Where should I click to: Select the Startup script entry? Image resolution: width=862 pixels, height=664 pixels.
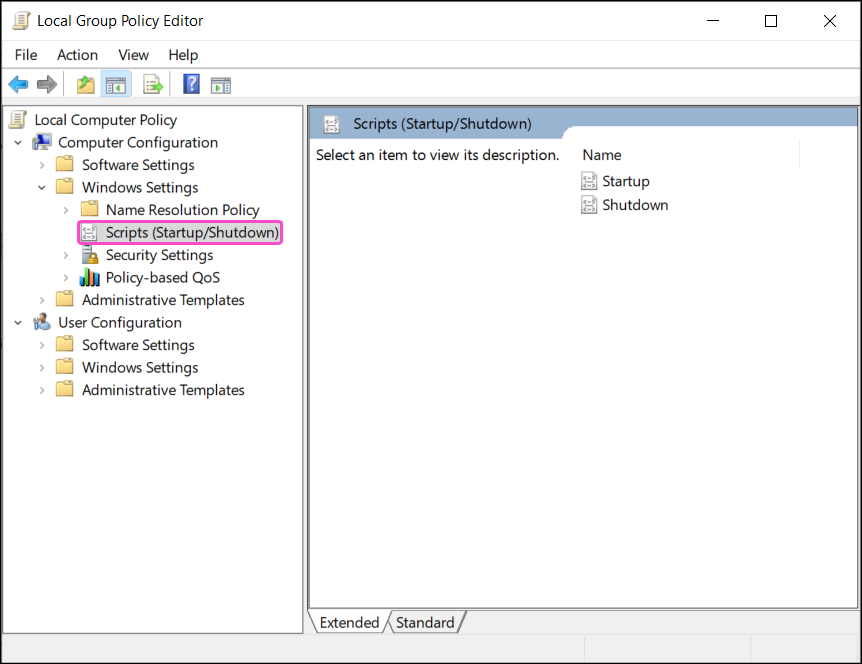[x=626, y=181]
